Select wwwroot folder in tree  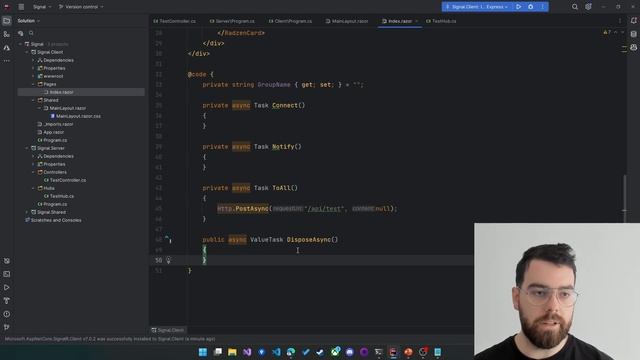point(51,76)
